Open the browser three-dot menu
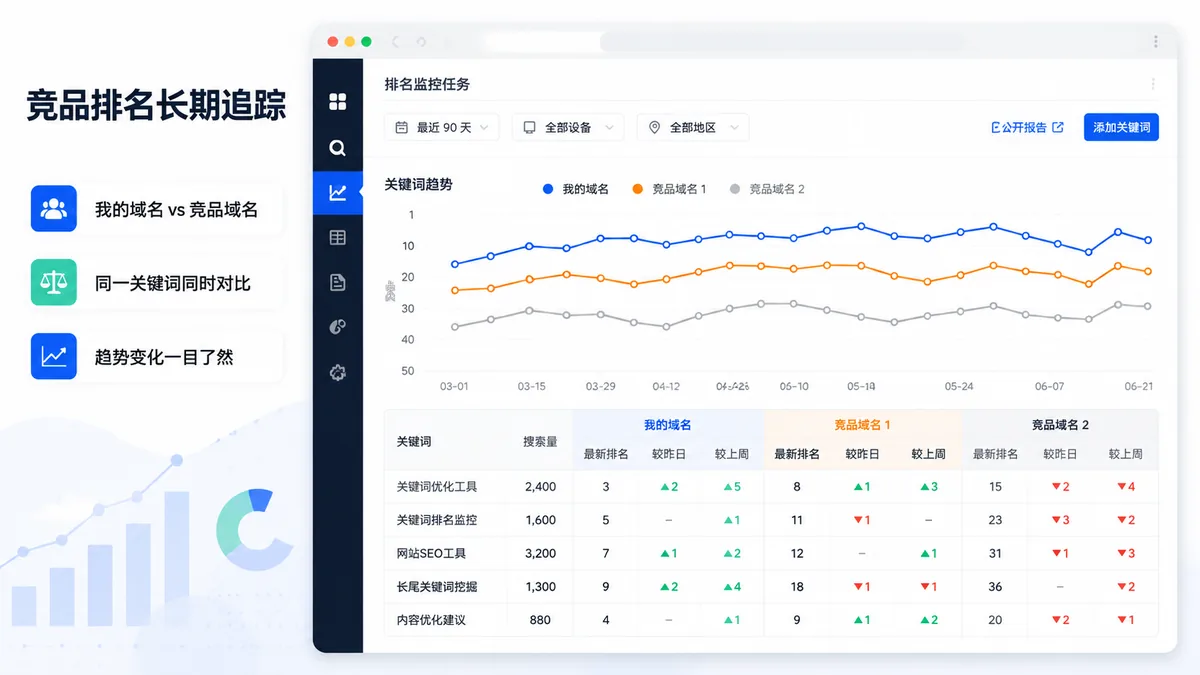Viewport: 1200px width, 675px height. (x=1156, y=42)
